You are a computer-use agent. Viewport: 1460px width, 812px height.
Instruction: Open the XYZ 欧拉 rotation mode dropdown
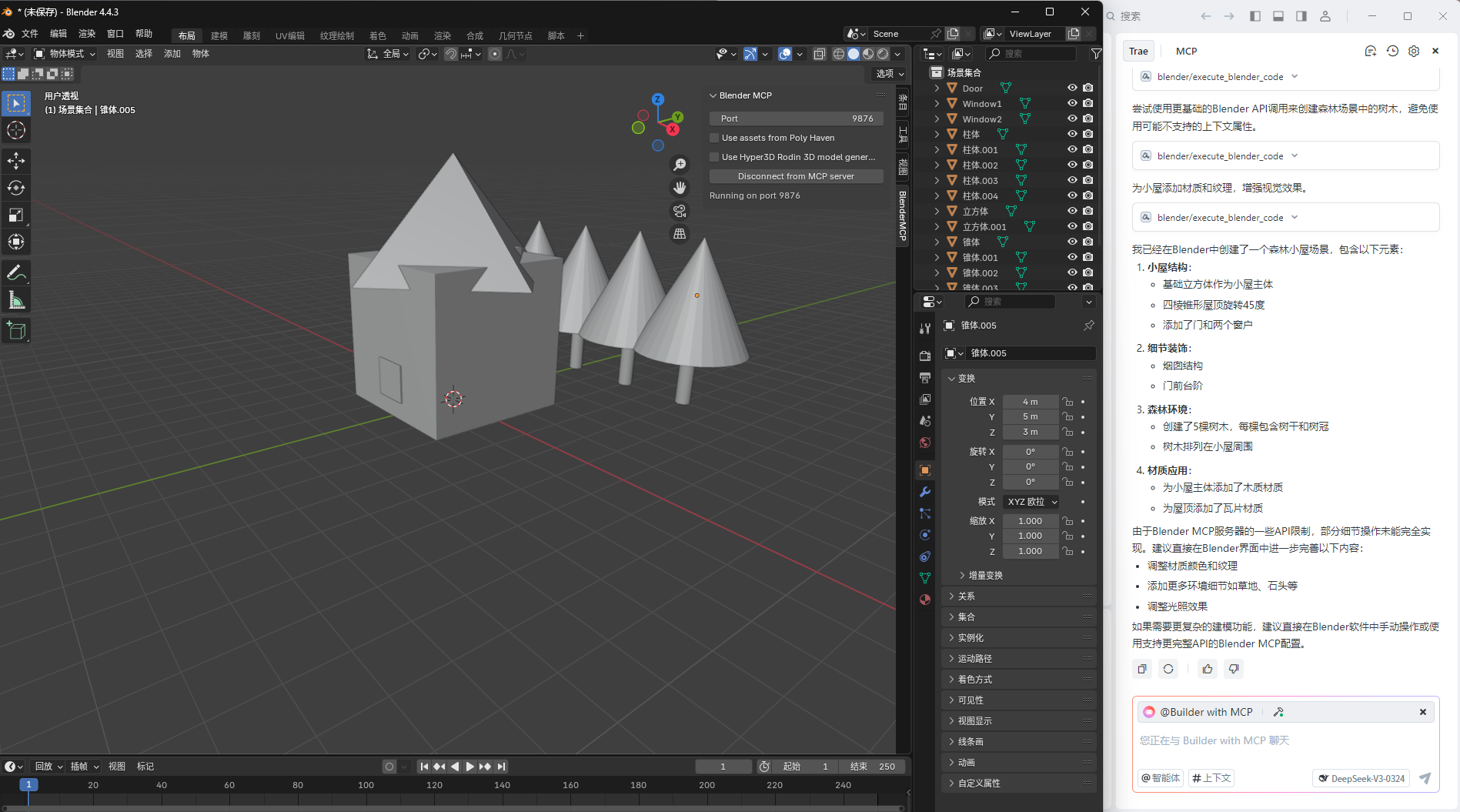[x=1031, y=502]
